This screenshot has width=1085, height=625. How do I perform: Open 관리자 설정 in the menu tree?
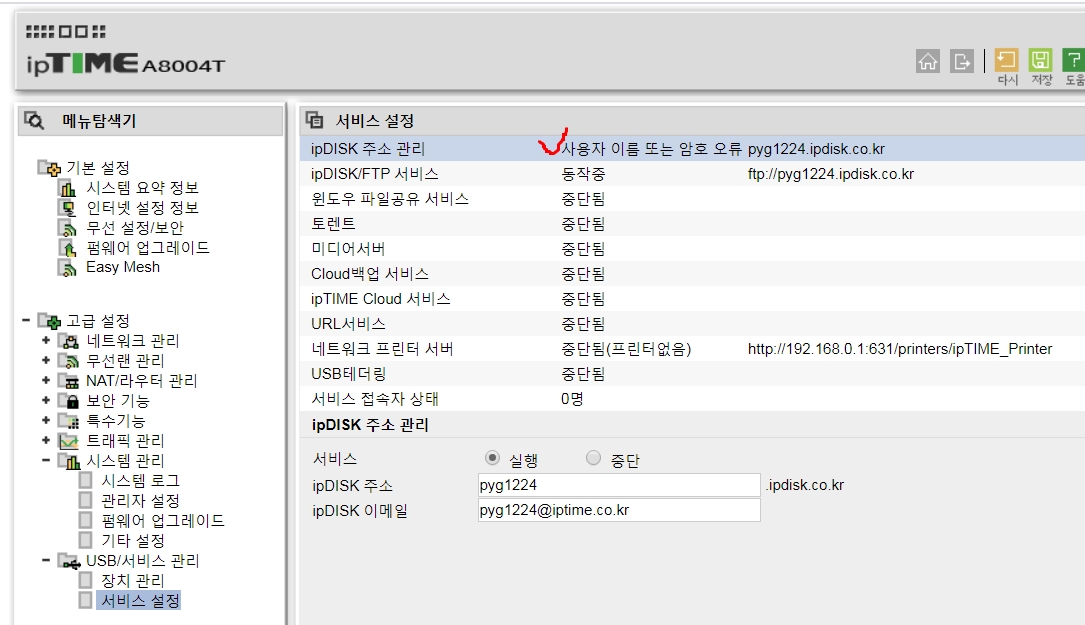140,500
